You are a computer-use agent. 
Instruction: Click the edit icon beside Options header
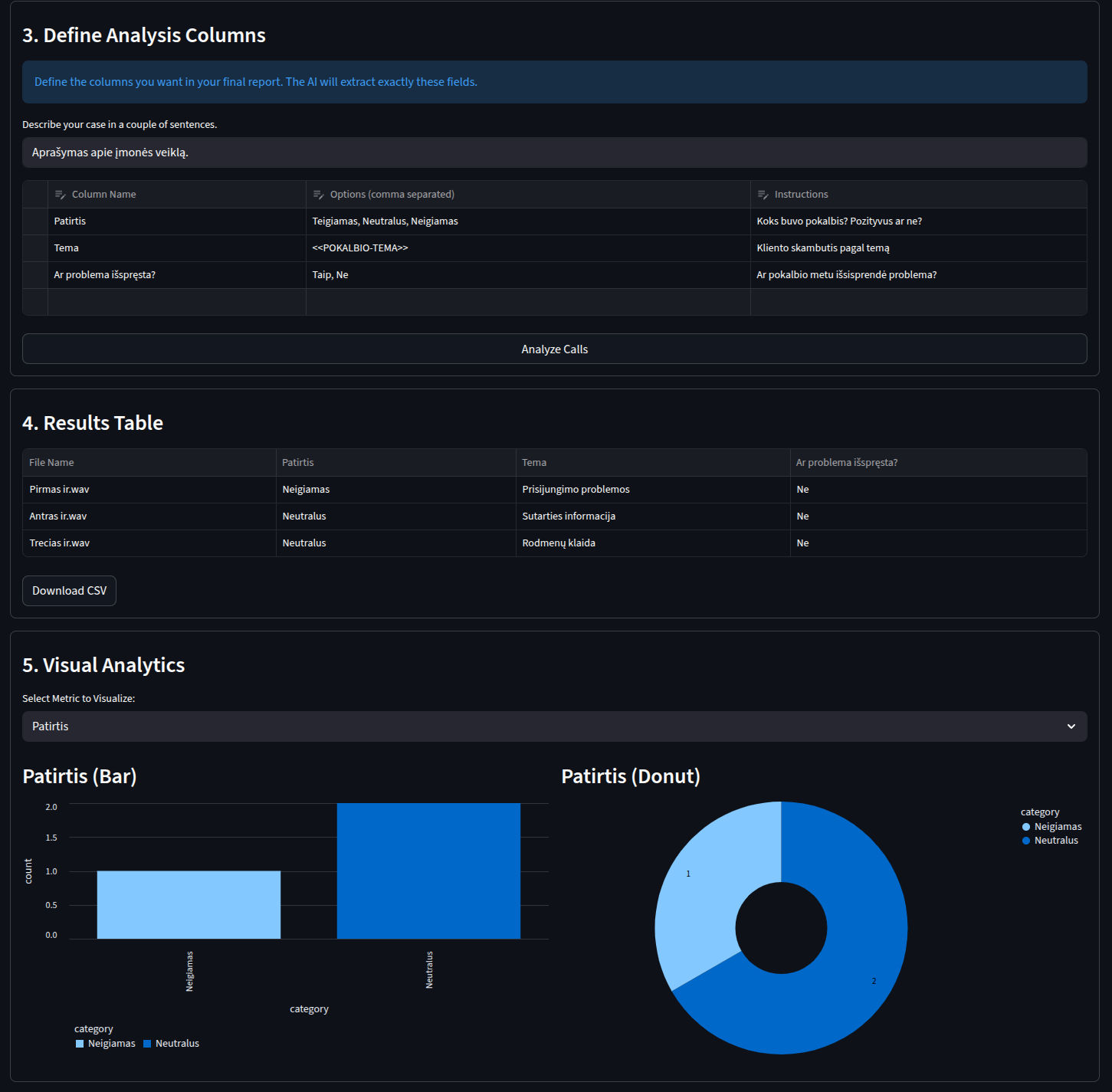click(x=319, y=195)
